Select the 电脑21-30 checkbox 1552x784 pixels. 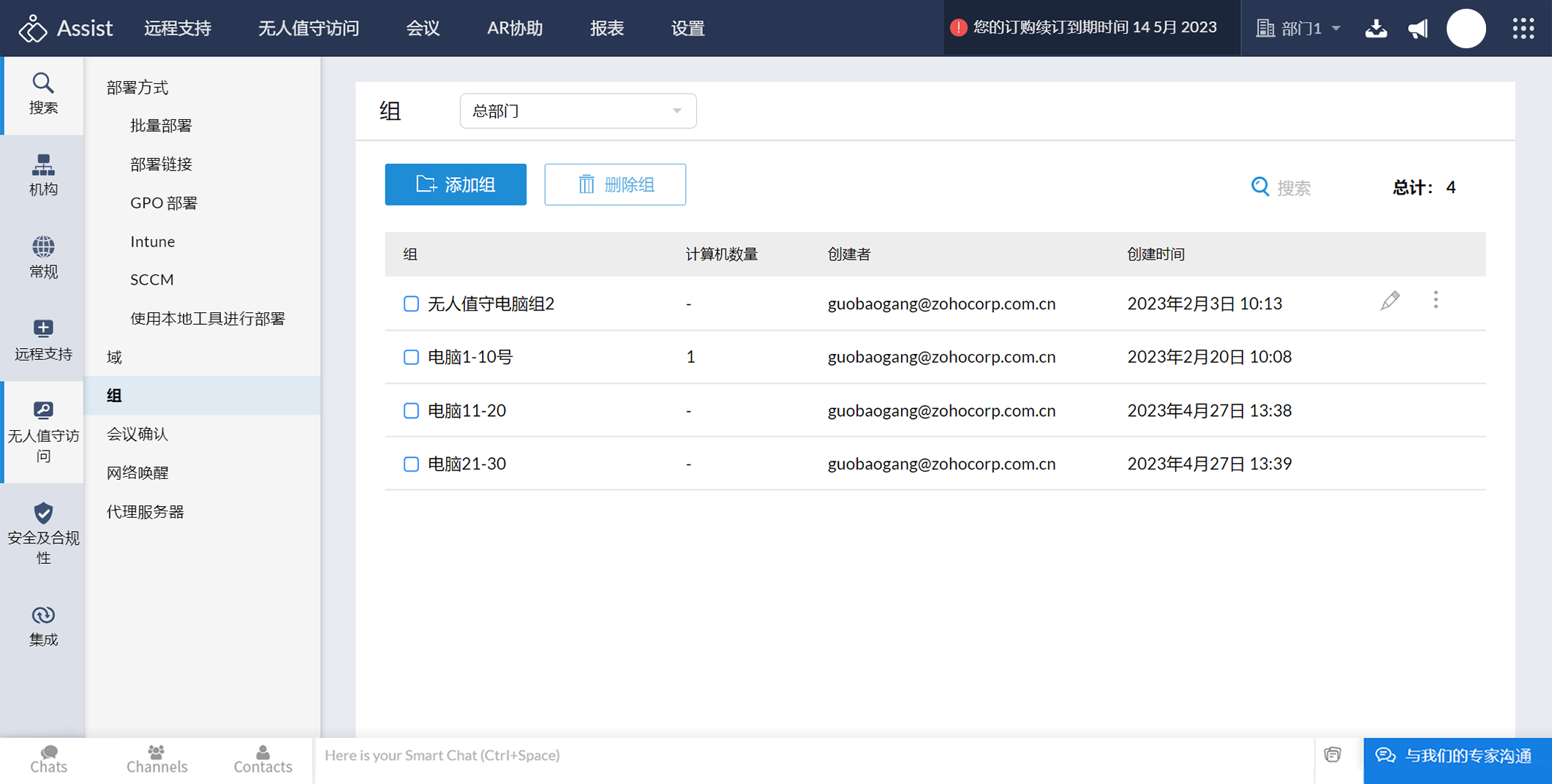(x=411, y=464)
